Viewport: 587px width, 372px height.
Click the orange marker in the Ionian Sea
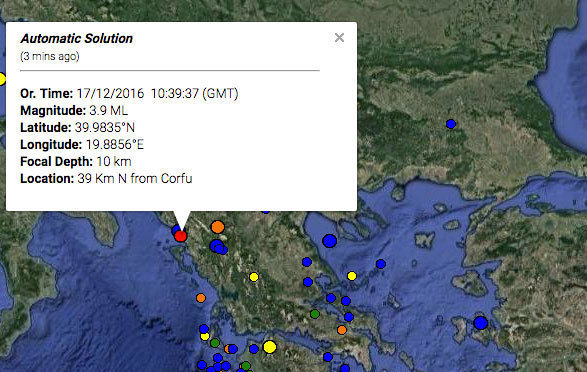(201, 298)
